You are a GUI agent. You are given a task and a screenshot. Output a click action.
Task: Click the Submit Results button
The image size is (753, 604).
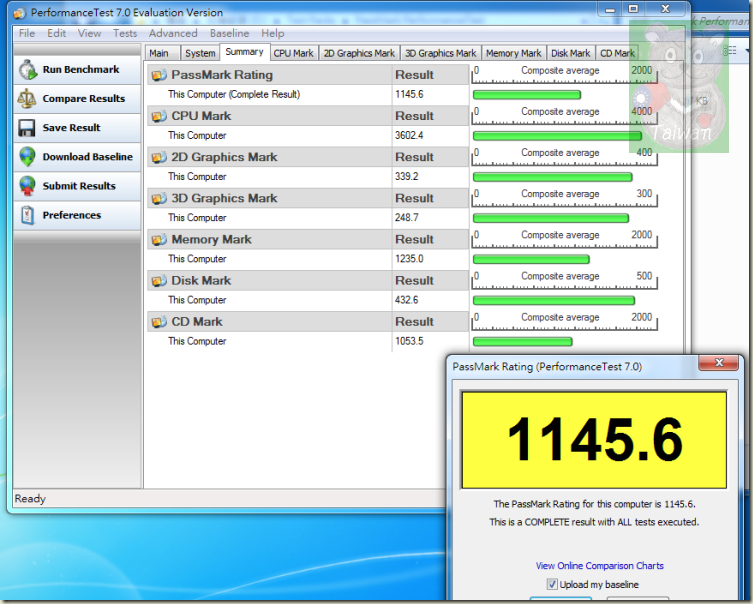pos(77,186)
